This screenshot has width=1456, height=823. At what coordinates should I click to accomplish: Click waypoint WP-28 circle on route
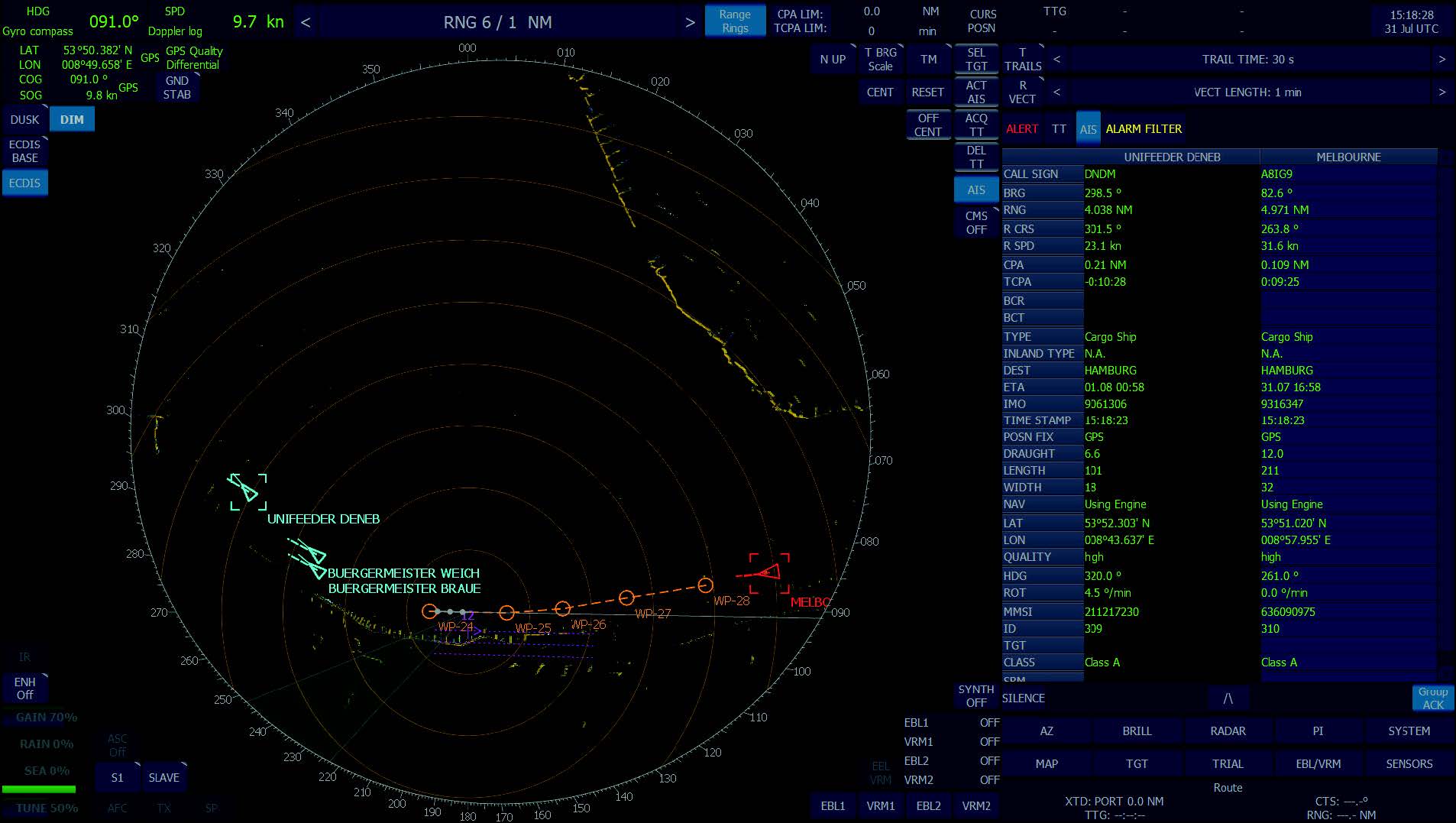tap(705, 585)
